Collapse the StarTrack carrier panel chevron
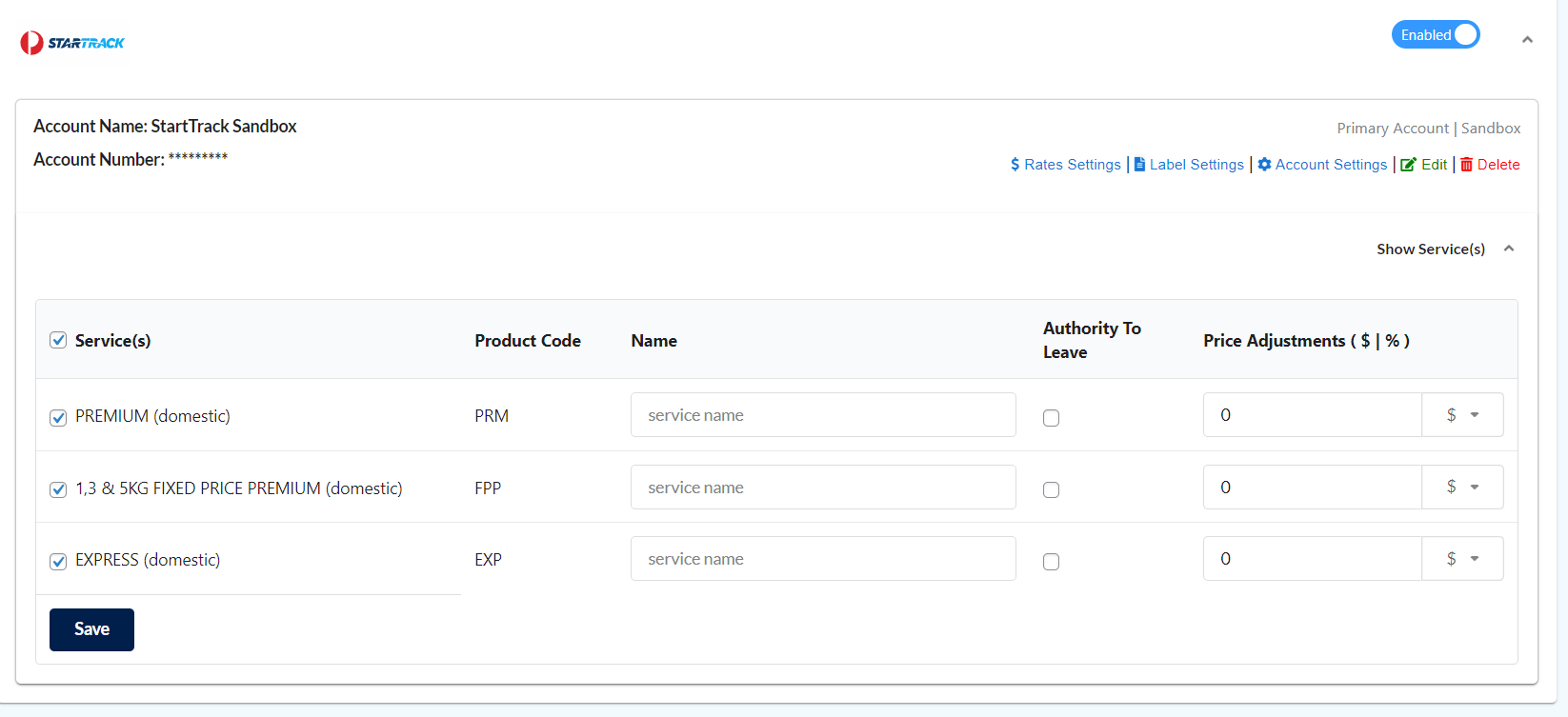 click(1527, 40)
